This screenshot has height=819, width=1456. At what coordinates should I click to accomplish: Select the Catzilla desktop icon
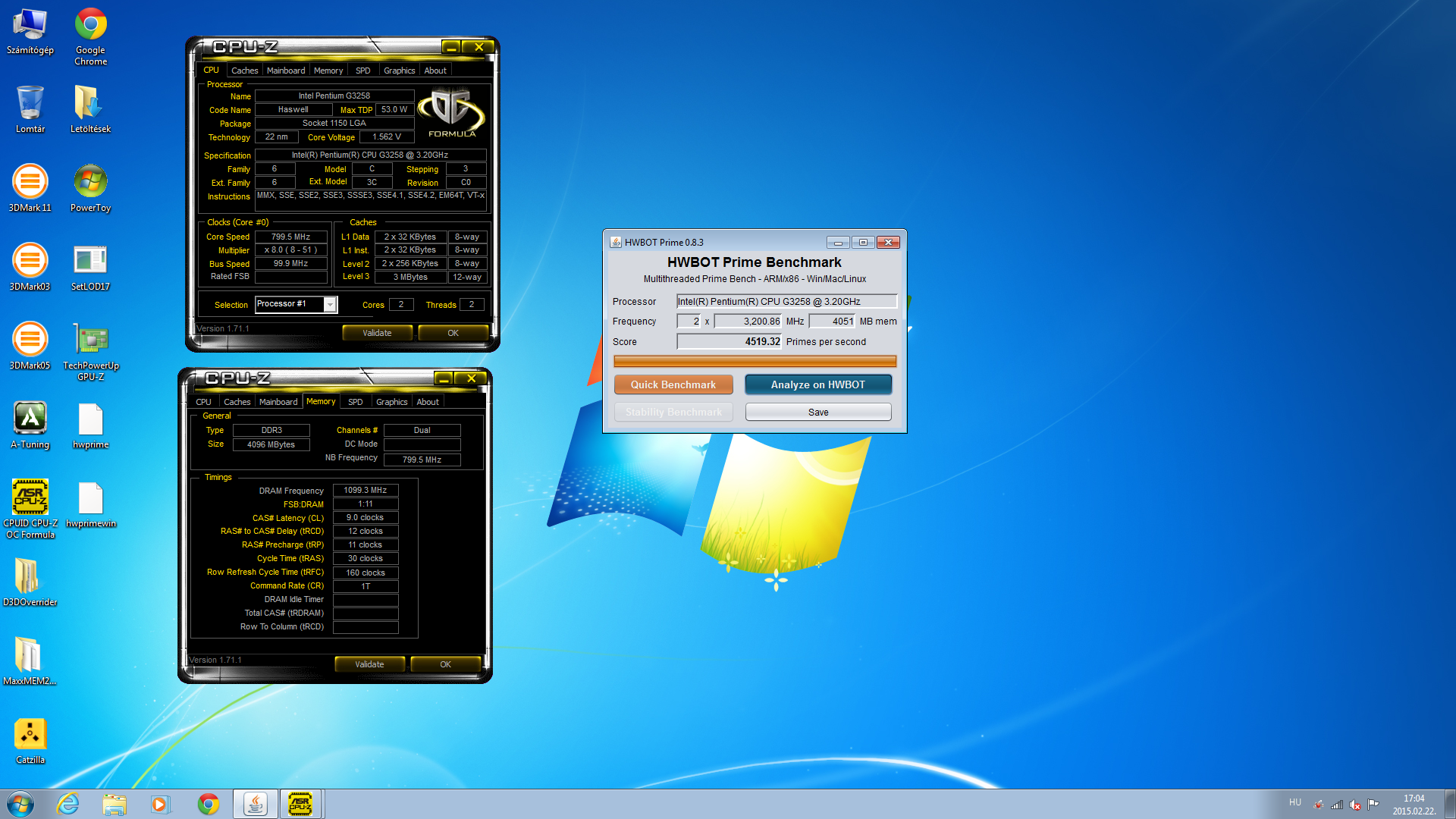(30, 740)
